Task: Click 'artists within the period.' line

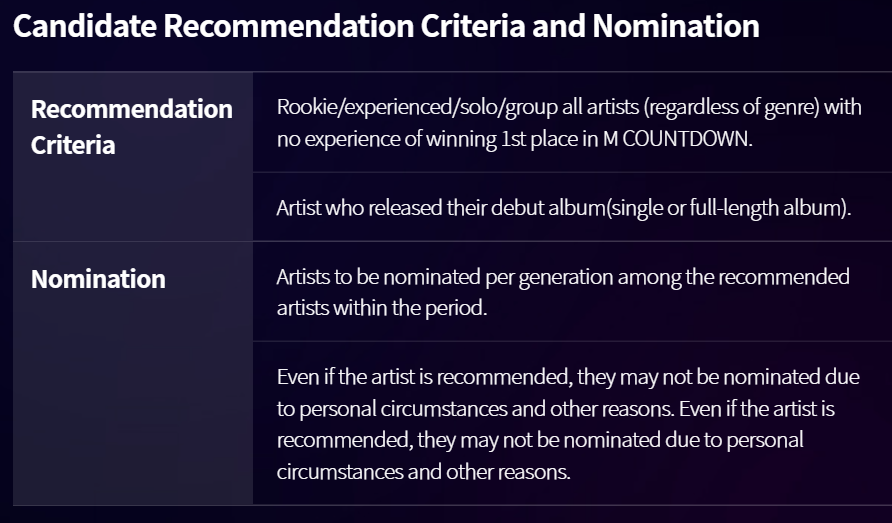Action: [x=382, y=308]
